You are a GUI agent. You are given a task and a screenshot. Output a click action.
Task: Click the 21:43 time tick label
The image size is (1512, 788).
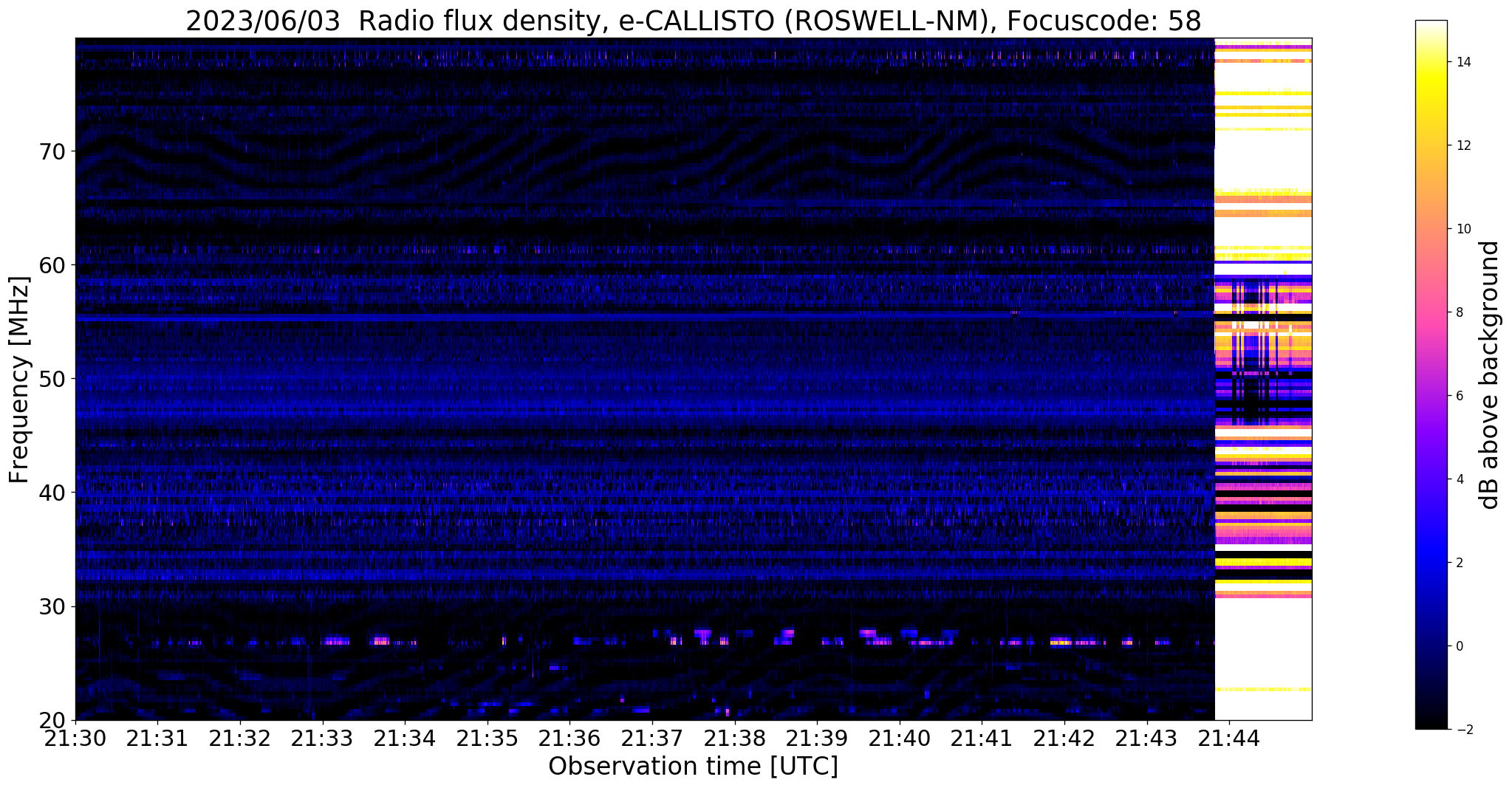[x=1146, y=737]
